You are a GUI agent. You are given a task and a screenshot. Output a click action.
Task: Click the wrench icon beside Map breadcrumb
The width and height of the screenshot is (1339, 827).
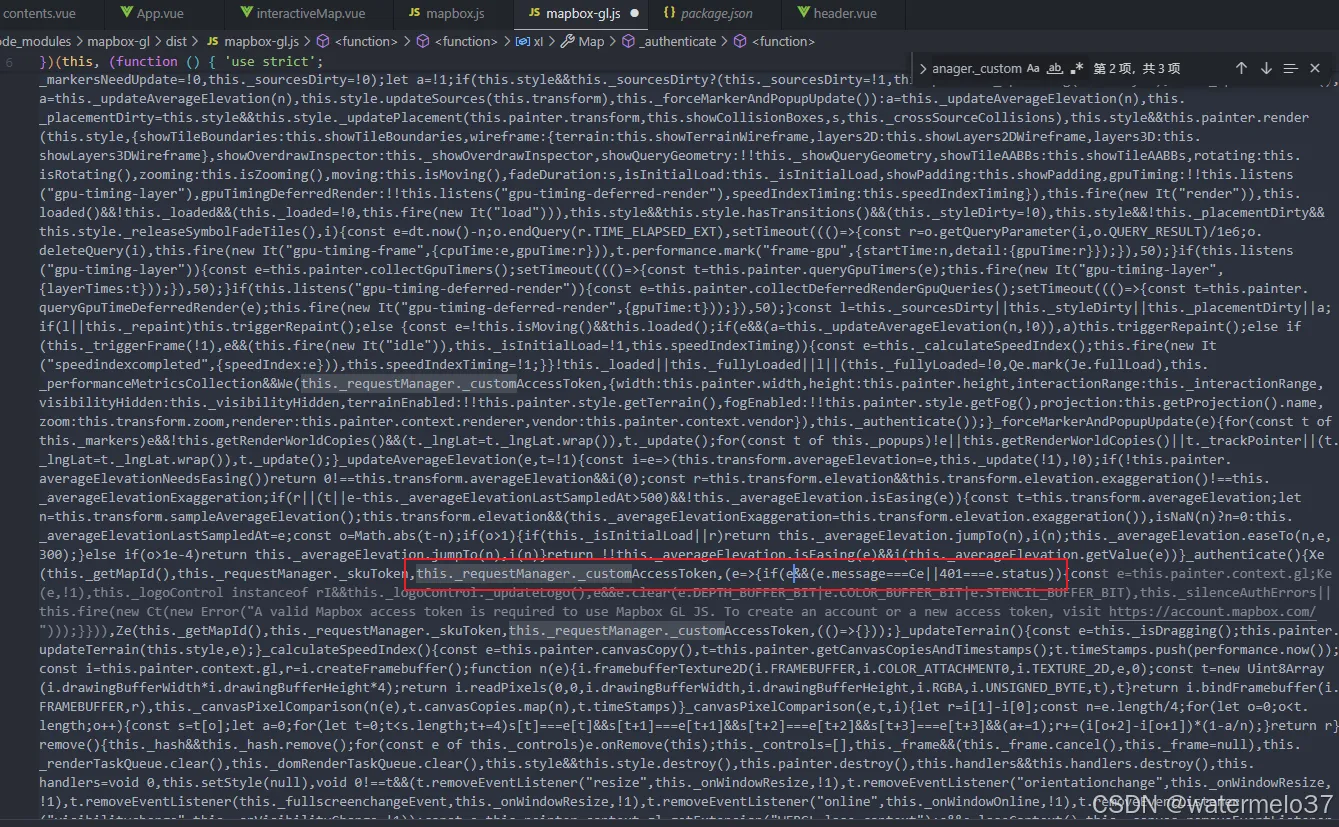(567, 41)
